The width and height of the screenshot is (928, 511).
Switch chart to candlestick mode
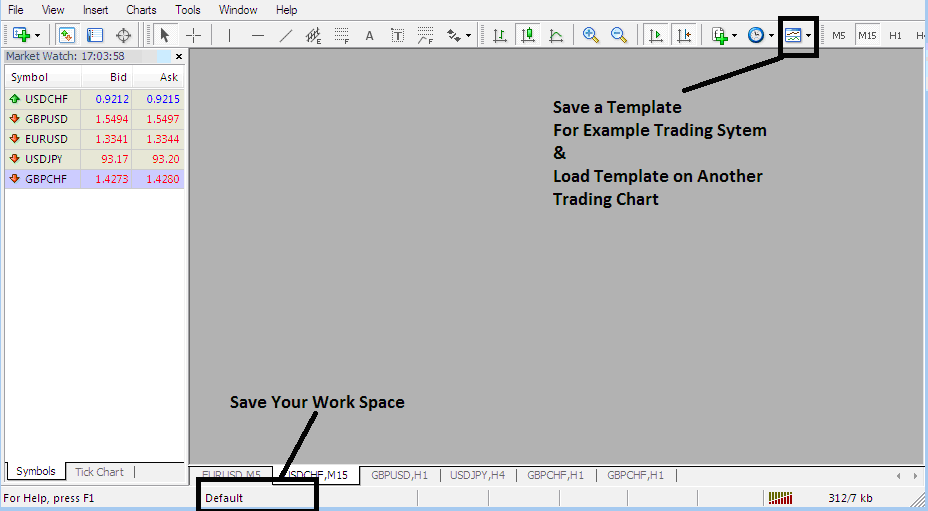coord(528,35)
